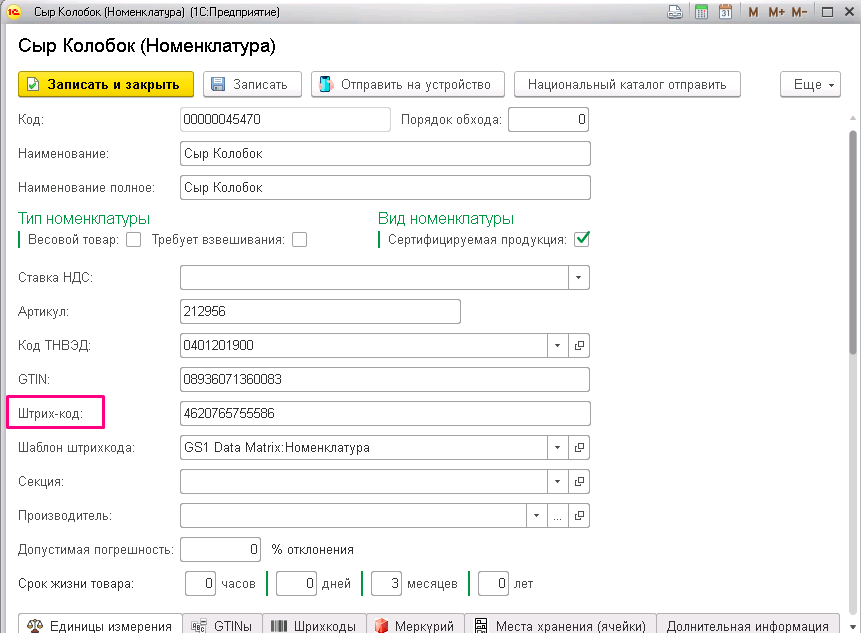Uncheck the Сертифицируемая продукция checkbox

(x=582, y=239)
